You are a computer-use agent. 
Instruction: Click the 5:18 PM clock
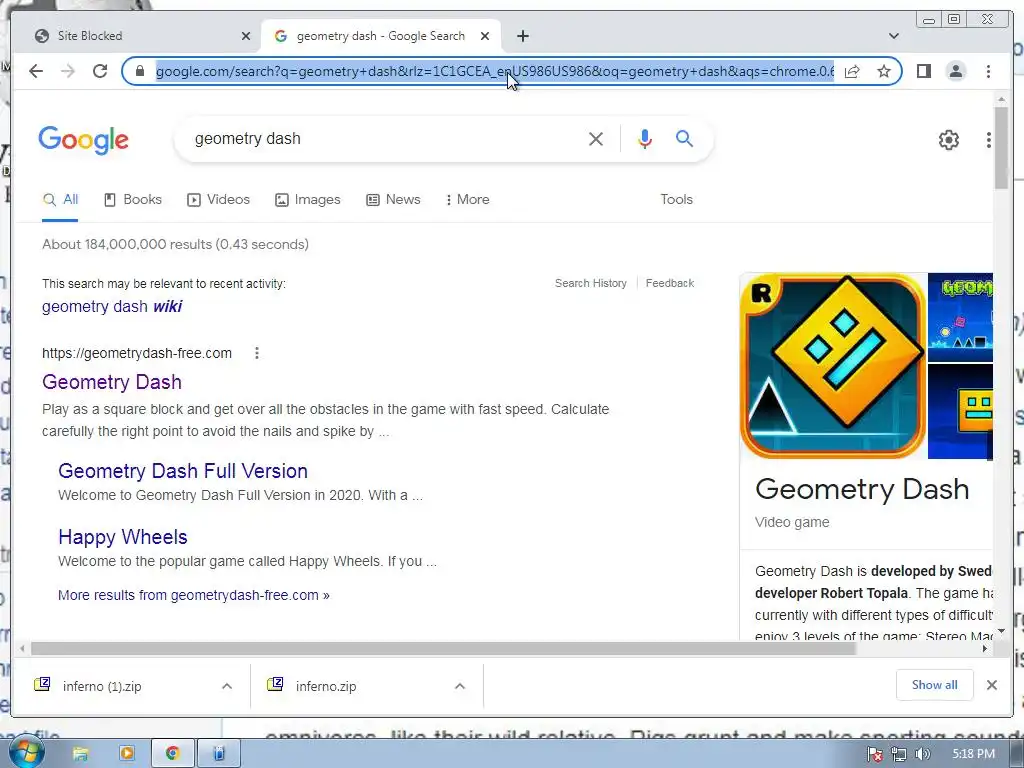(x=973, y=754)
